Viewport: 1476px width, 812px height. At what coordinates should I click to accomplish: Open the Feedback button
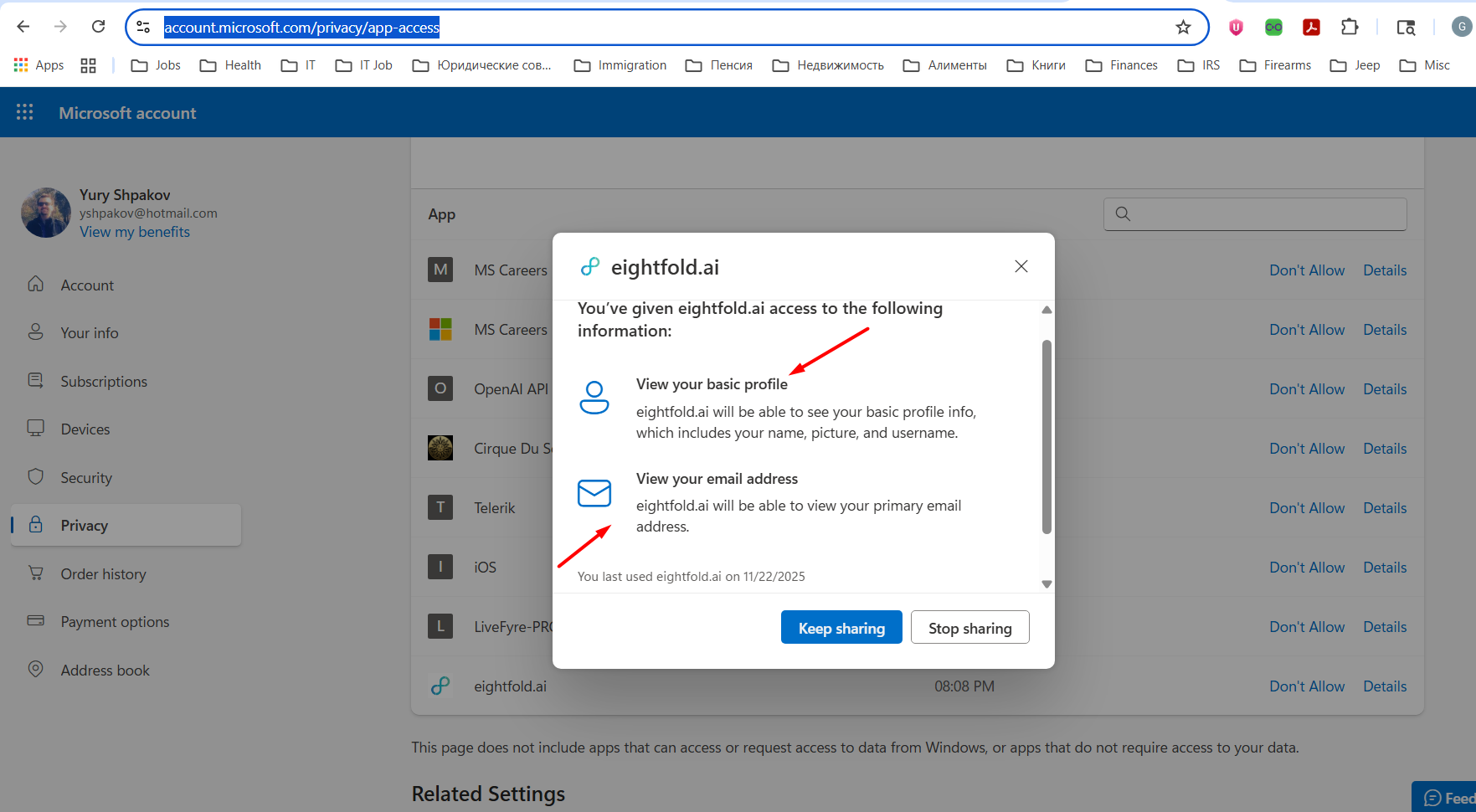coord(1445,798)
